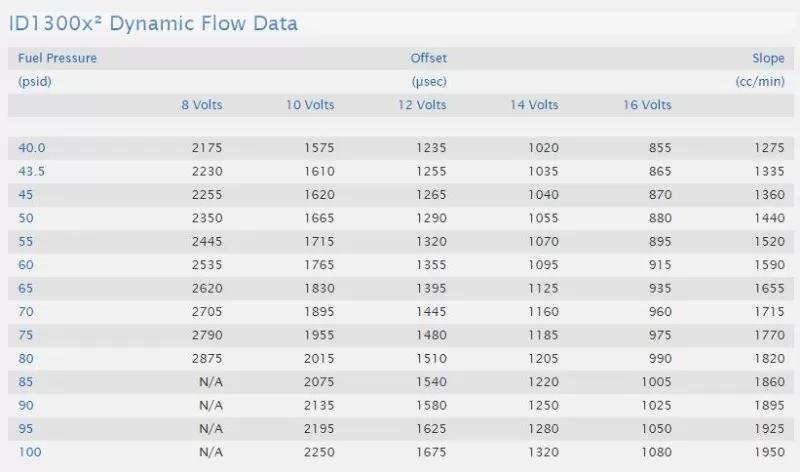This screenshot has width=800, height=472.
Task: Select the 14 Volts column heading
Action: coord(535,105)
